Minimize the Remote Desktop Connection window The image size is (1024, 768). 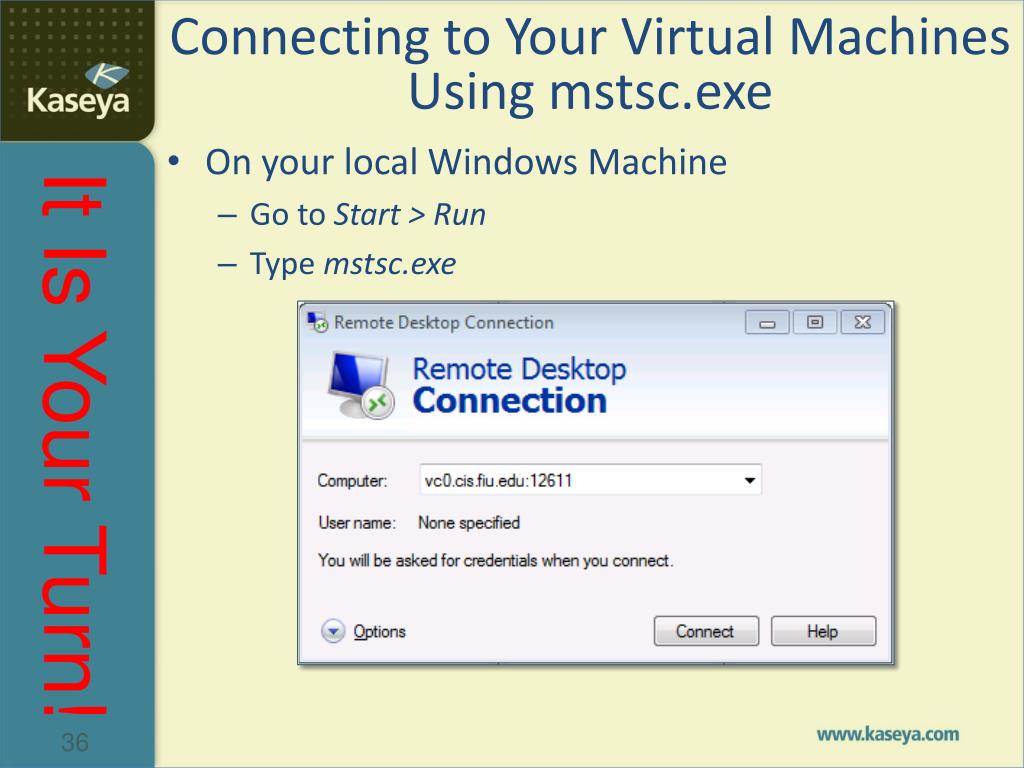click(767, 323)
